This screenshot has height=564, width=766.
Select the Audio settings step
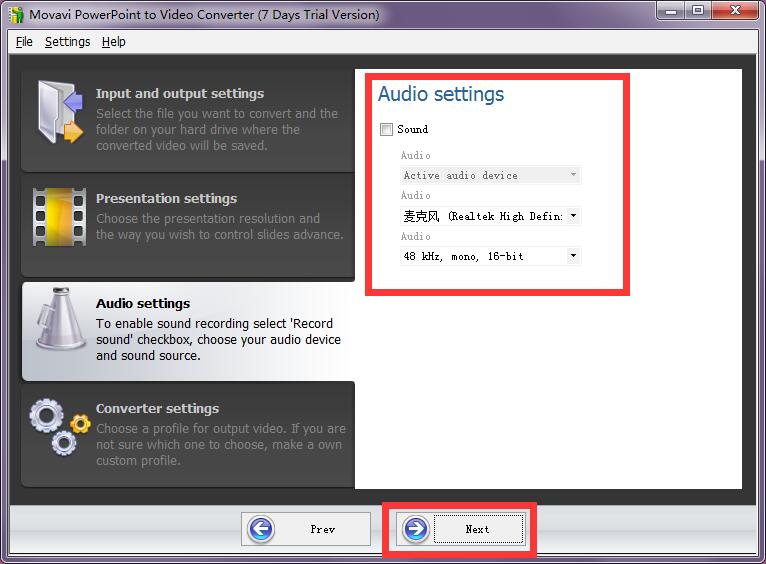click(x=188, y=331)
